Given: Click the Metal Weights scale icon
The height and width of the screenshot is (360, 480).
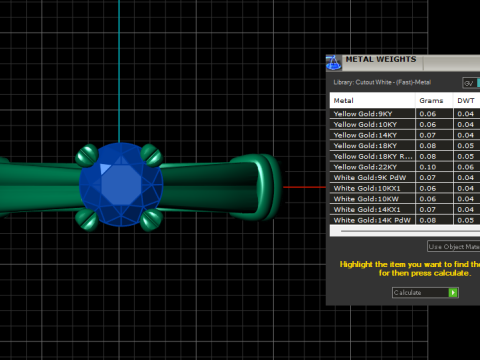Looking at the screenshot, I should pos(333,63).
